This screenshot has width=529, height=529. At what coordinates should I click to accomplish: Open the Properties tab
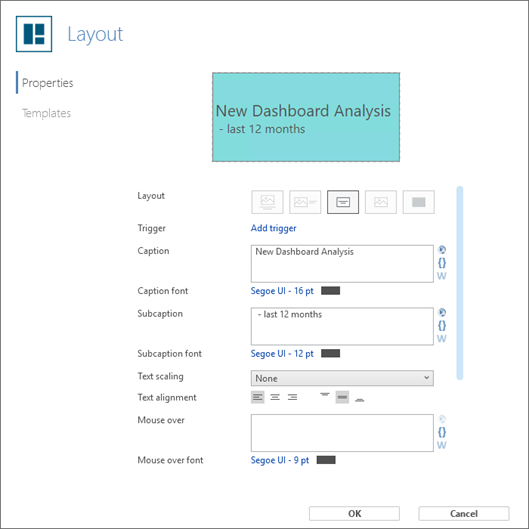[47, 83]
